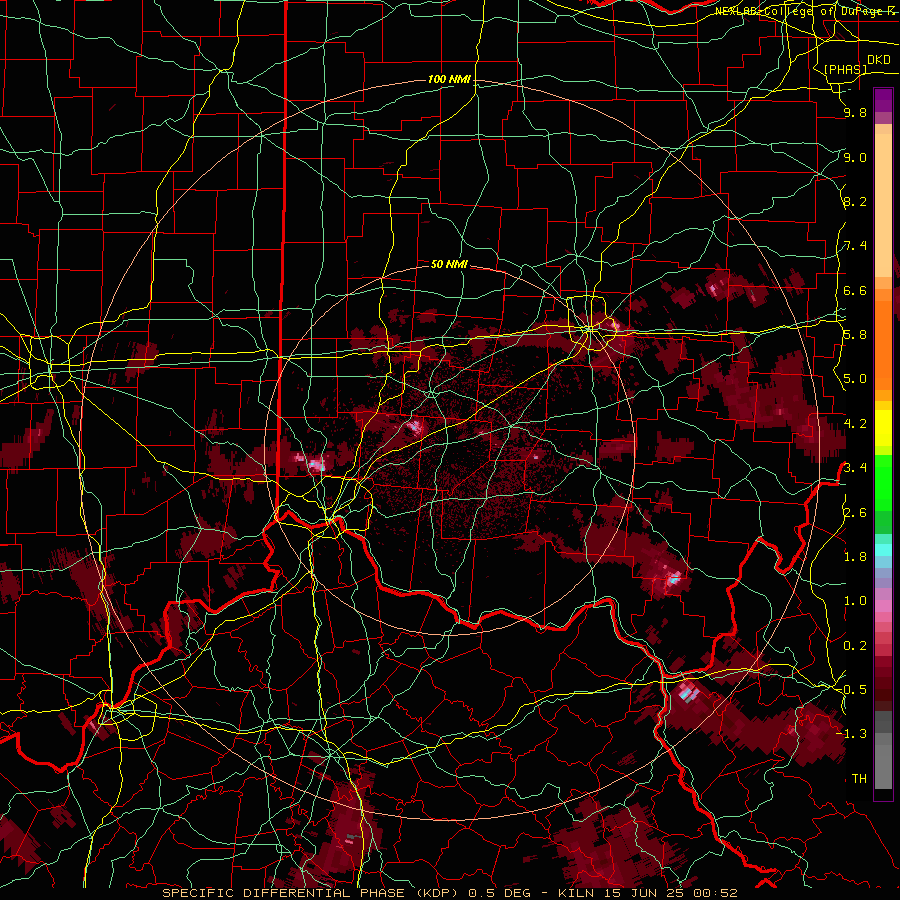Screen dimensions: 900x900
Task: Click the 9.8 value on the legend
Action: (x=855, y=113)
